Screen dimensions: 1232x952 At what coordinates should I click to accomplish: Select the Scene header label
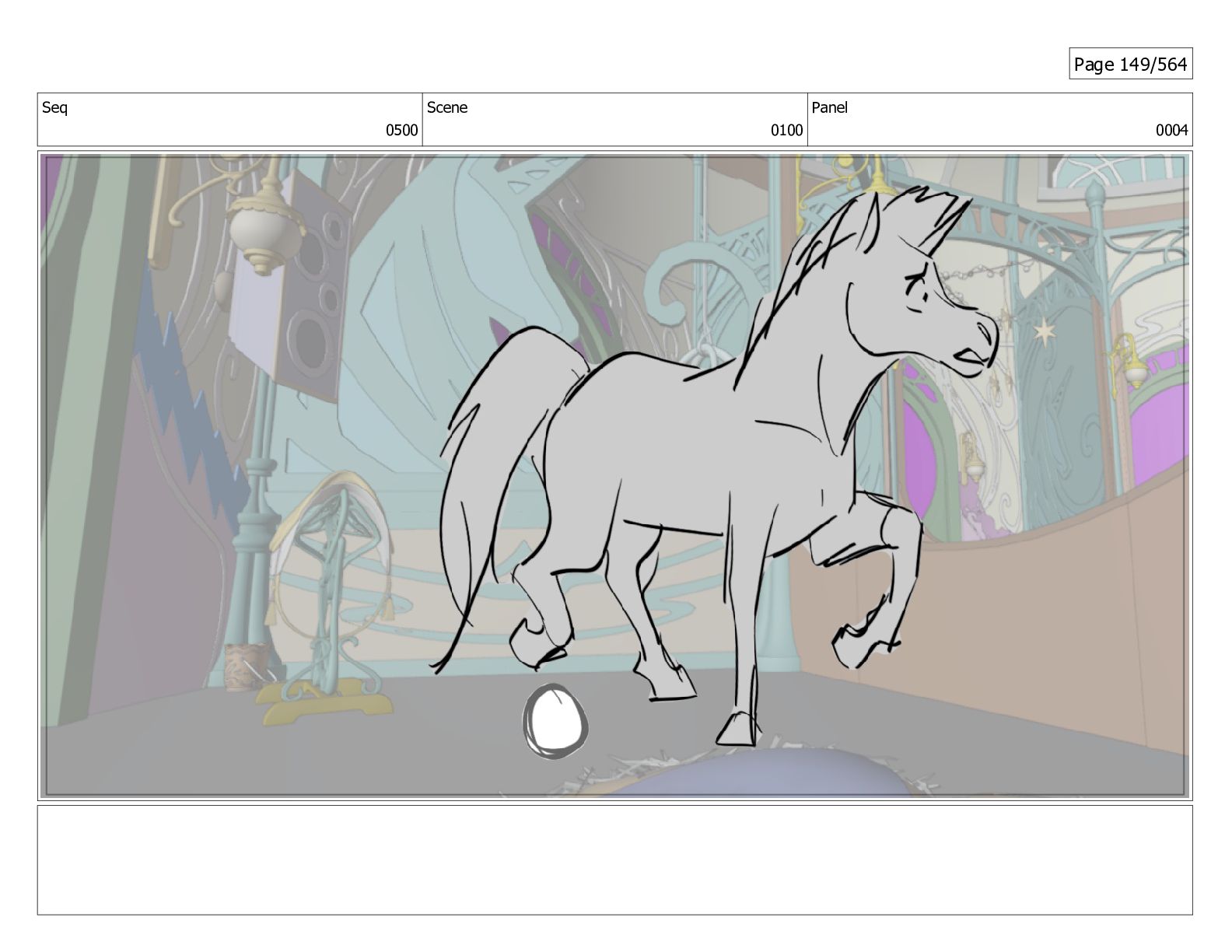[x=447, y=108]
